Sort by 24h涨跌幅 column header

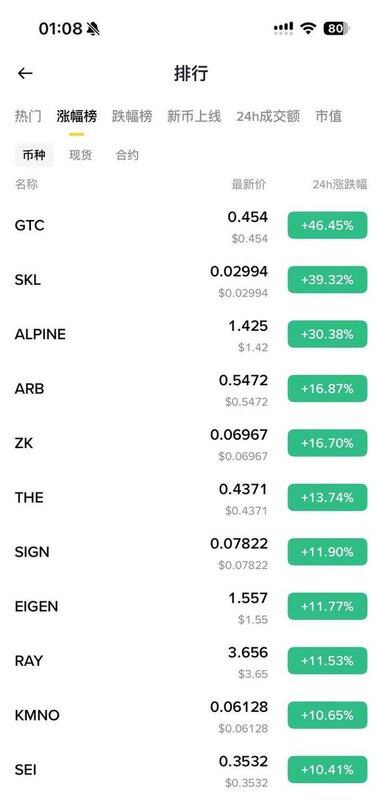click(340, 185)
